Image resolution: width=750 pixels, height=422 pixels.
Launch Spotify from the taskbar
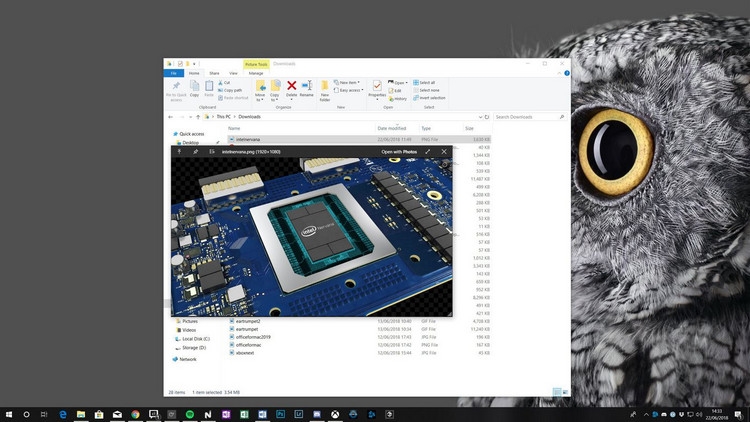click(190, 414)
